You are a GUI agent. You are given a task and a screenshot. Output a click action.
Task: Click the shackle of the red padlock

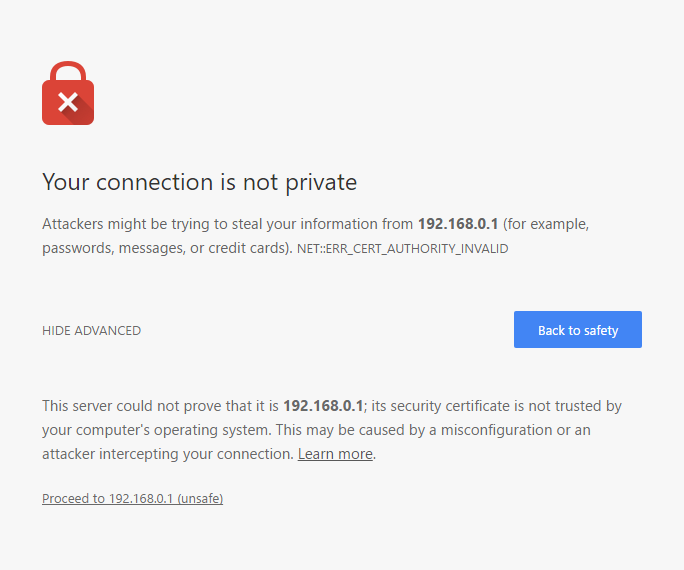68,70
